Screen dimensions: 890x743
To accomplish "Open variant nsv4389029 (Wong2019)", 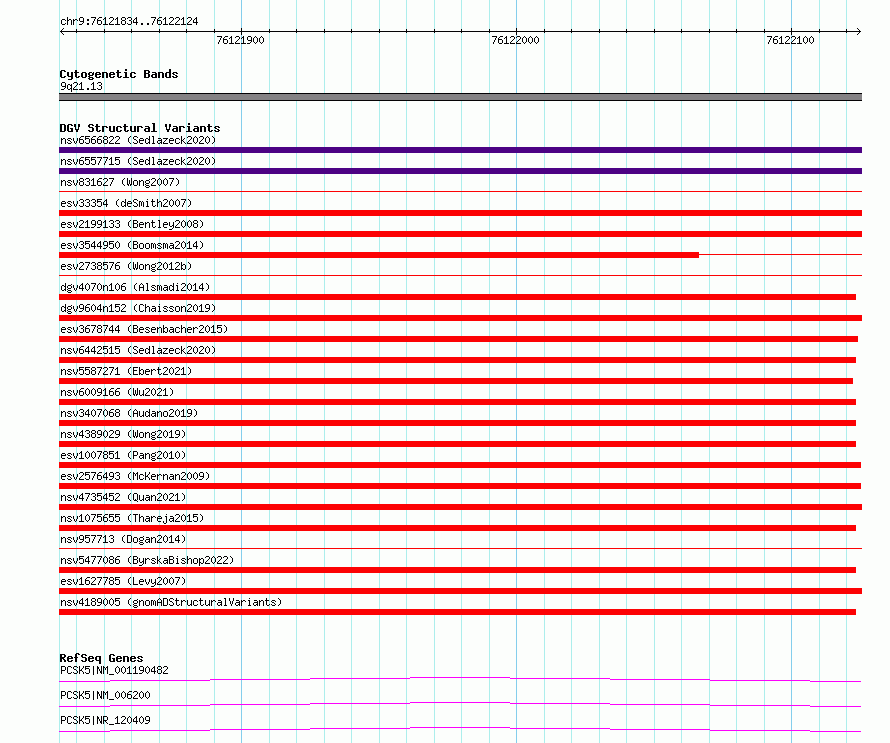I will click(123, 434).
